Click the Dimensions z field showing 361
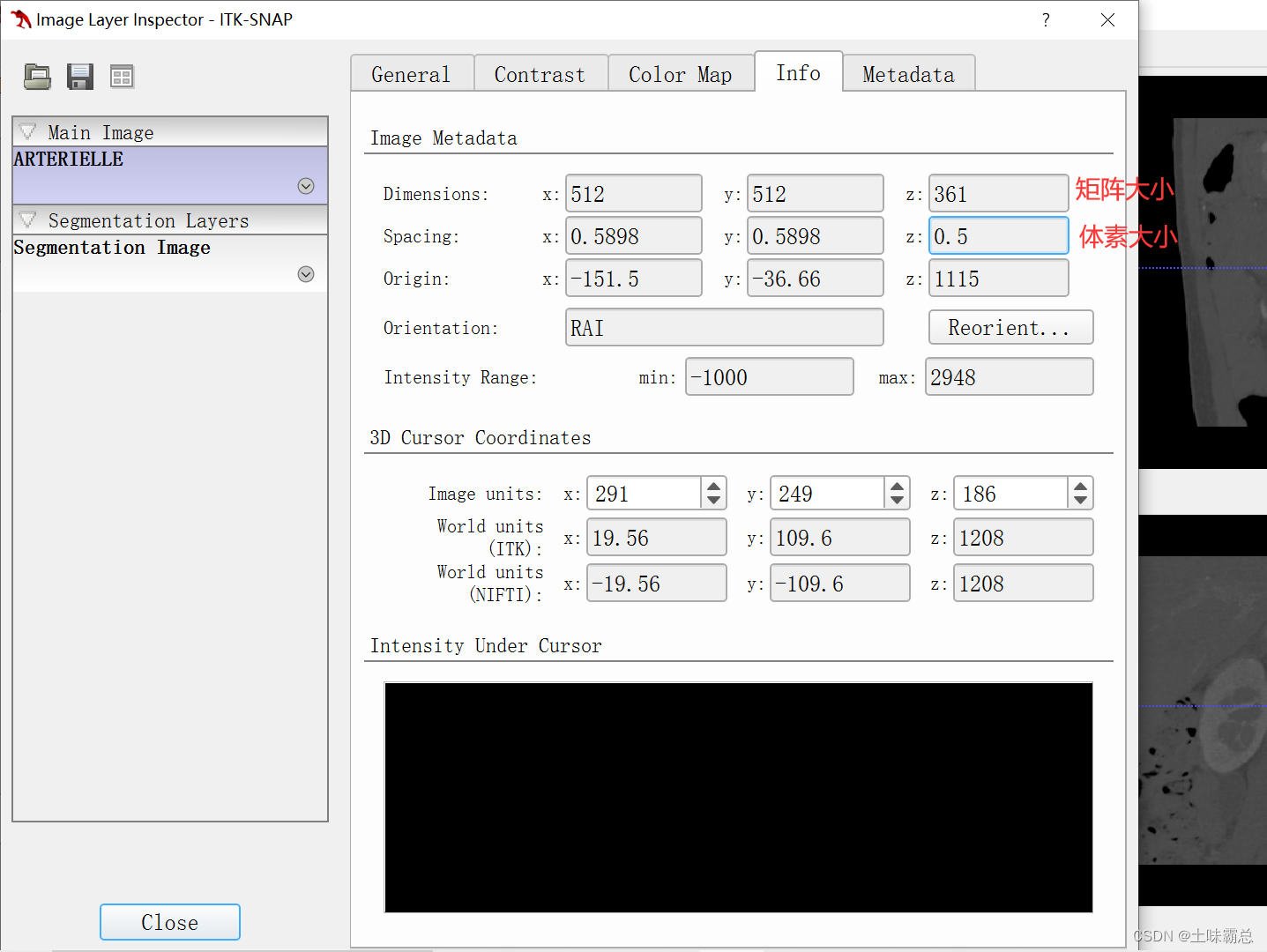The image size is (1267, 952). (x=999, y=194)
